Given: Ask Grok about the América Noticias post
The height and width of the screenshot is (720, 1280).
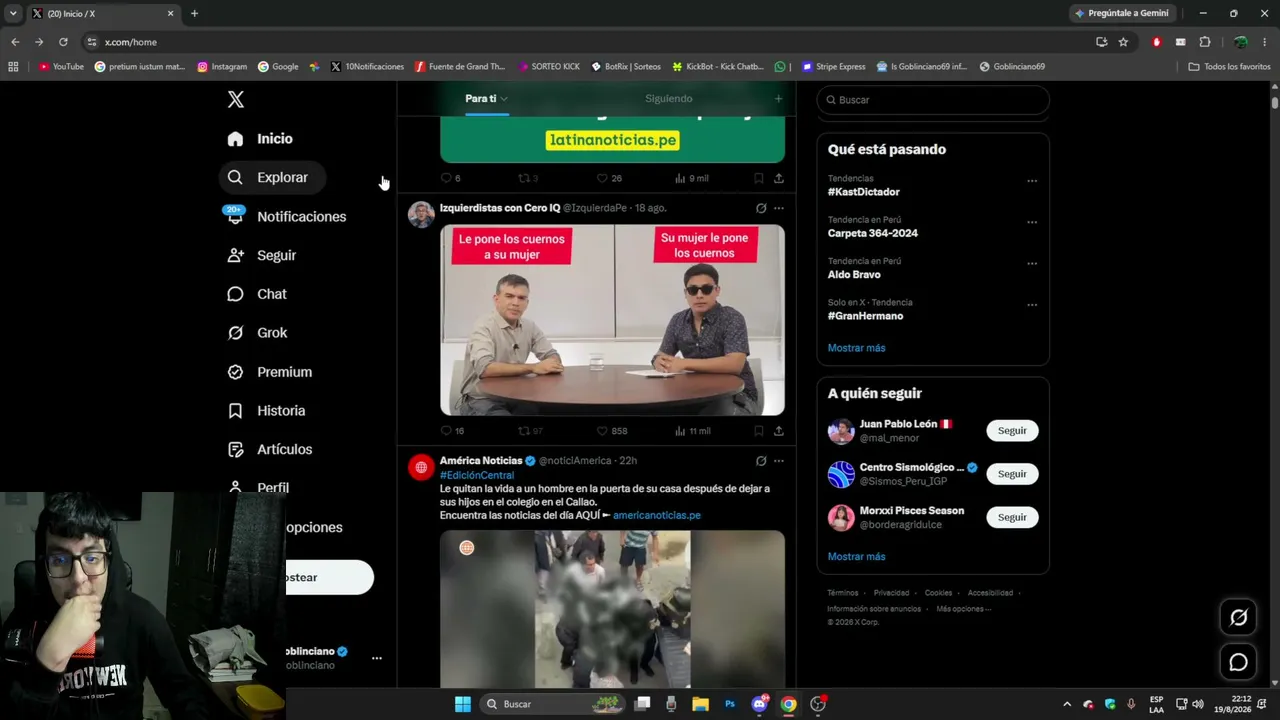Looking at the screenshot, I should pos(761,461).
